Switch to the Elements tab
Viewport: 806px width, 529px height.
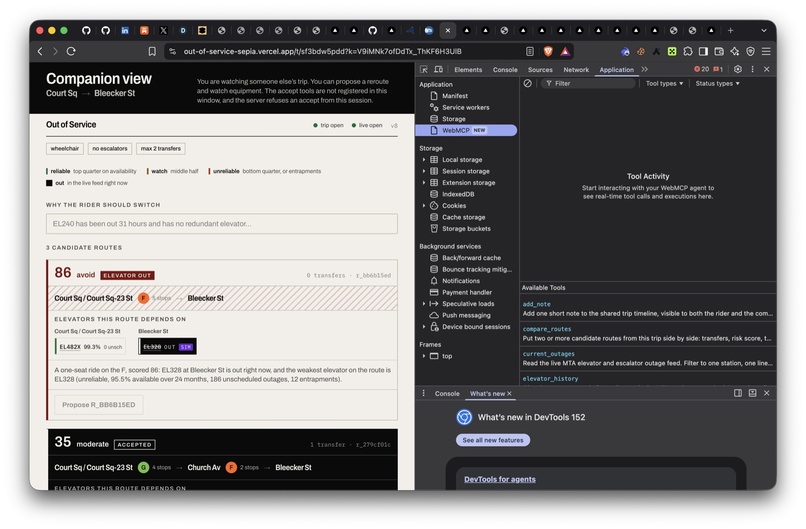[x=468, y=69]
